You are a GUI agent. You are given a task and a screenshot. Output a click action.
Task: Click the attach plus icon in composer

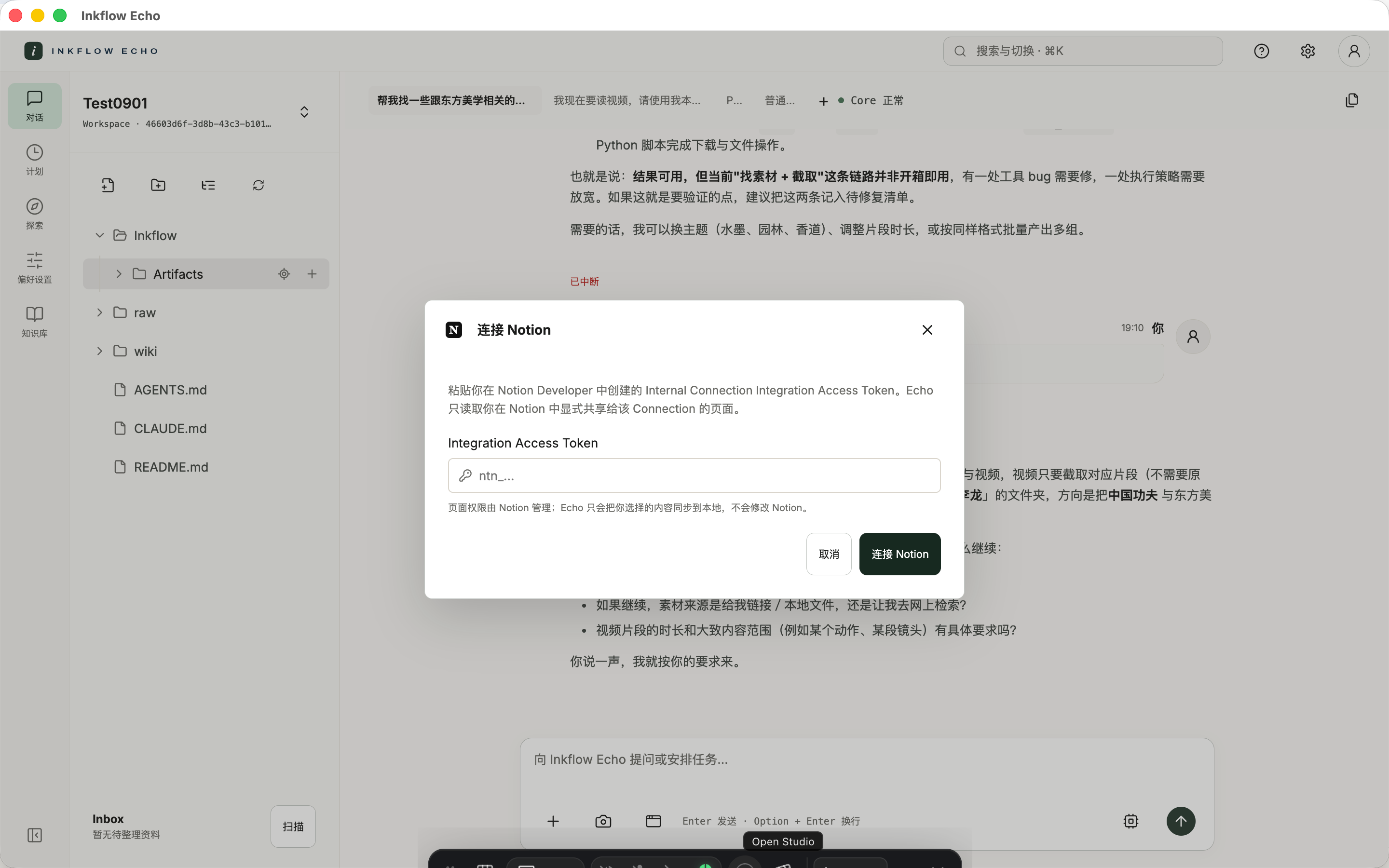pos(553,821)
